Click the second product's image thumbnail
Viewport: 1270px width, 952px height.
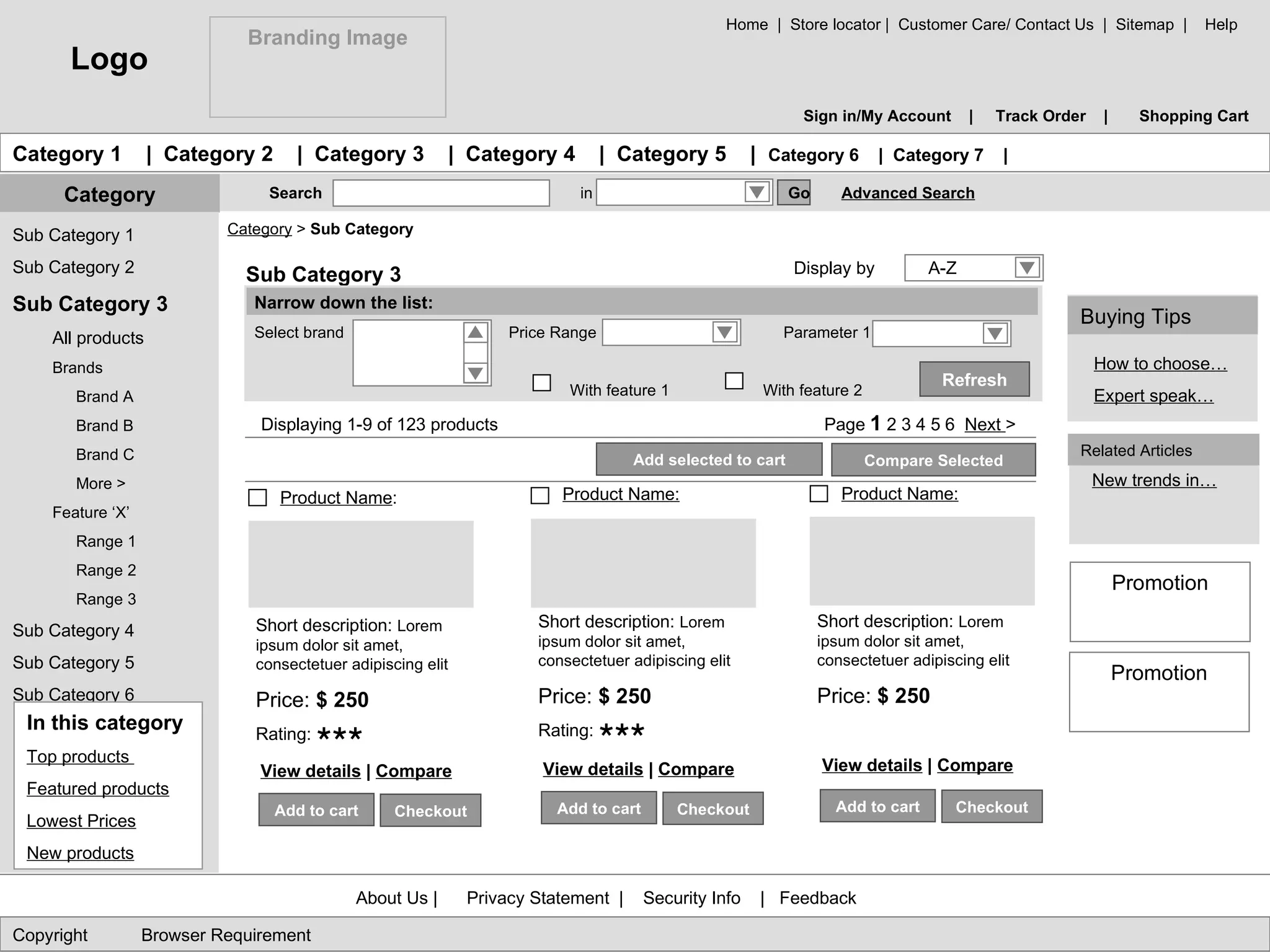[x=643, y=563]
